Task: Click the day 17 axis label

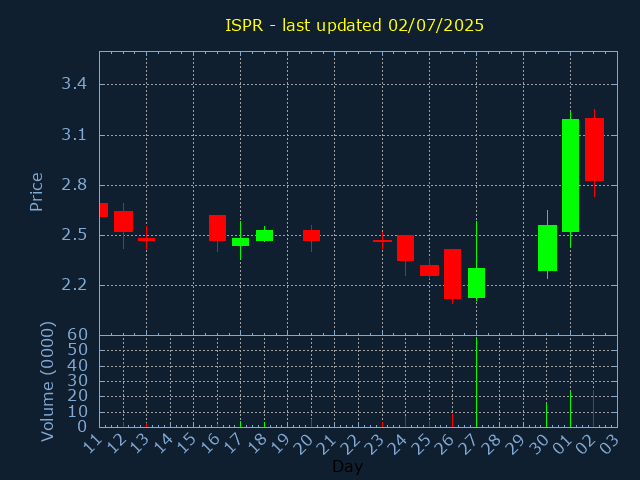Action: (x=234, y=443)
